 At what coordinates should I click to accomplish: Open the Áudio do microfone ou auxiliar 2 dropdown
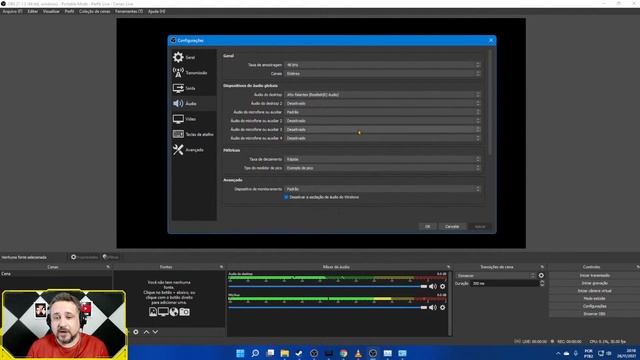pos(383,121)
